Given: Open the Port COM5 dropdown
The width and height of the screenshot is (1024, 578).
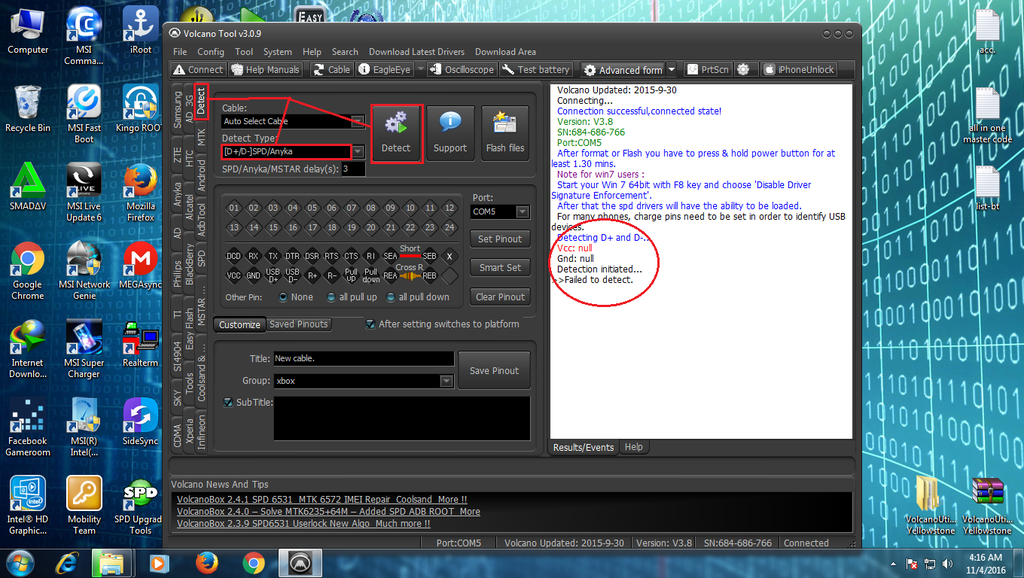Looking at the screenshot, I should tap(522, 212).
